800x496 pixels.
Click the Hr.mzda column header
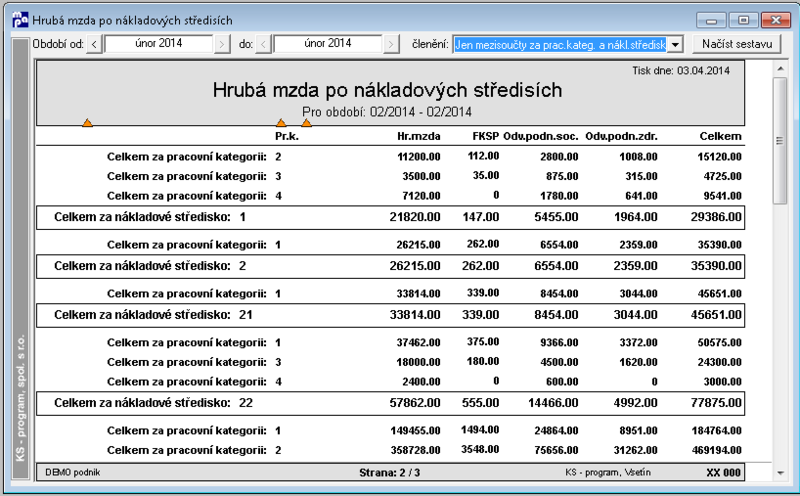click(x=418, y=136)
